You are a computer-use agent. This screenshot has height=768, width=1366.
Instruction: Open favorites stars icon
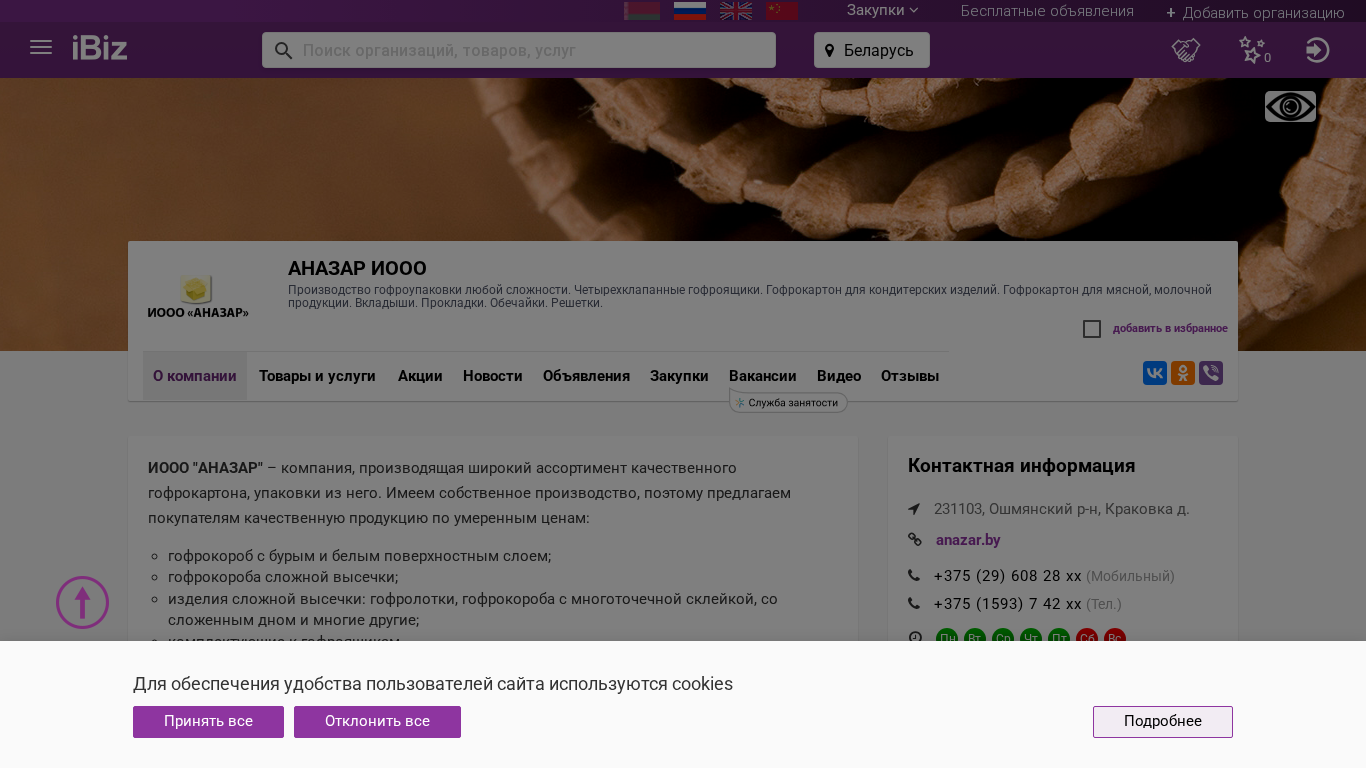tap(1252, 50)
